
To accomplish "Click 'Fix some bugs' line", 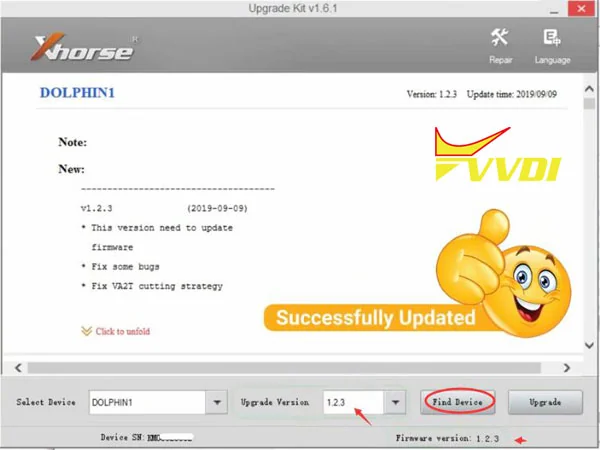I will (125, 267).
